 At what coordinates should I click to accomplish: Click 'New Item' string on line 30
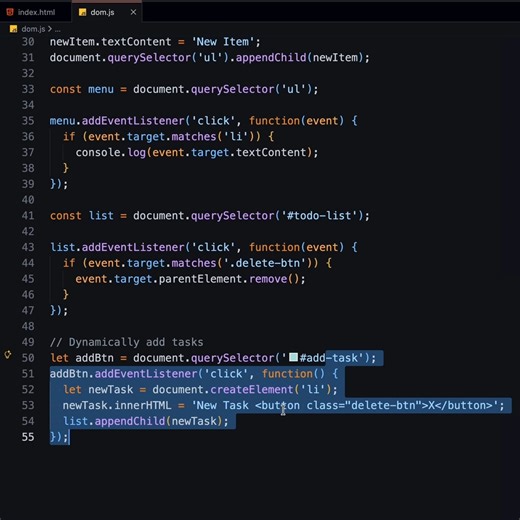(222, 42)
